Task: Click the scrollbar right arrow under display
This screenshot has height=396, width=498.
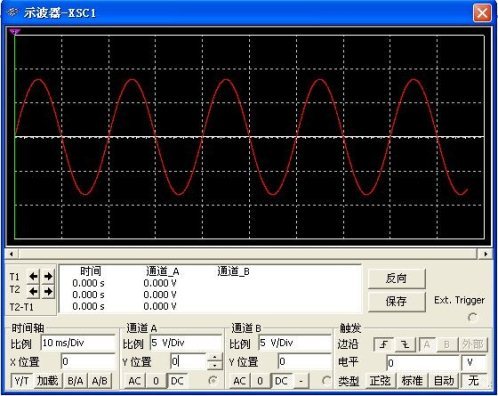Action: [485, 254]
